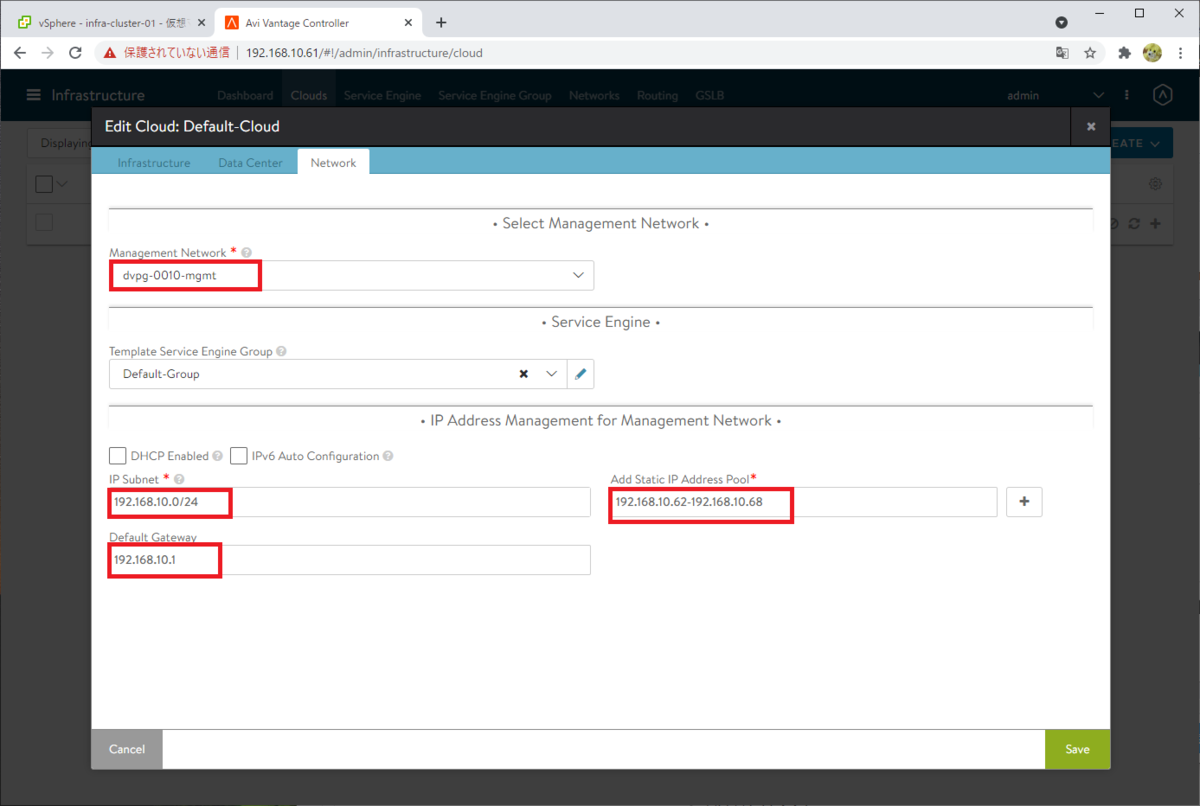Open the Routing menu item
This screenshot has height=806, width=1200.
pyautogui.click(x=657, y=96)
